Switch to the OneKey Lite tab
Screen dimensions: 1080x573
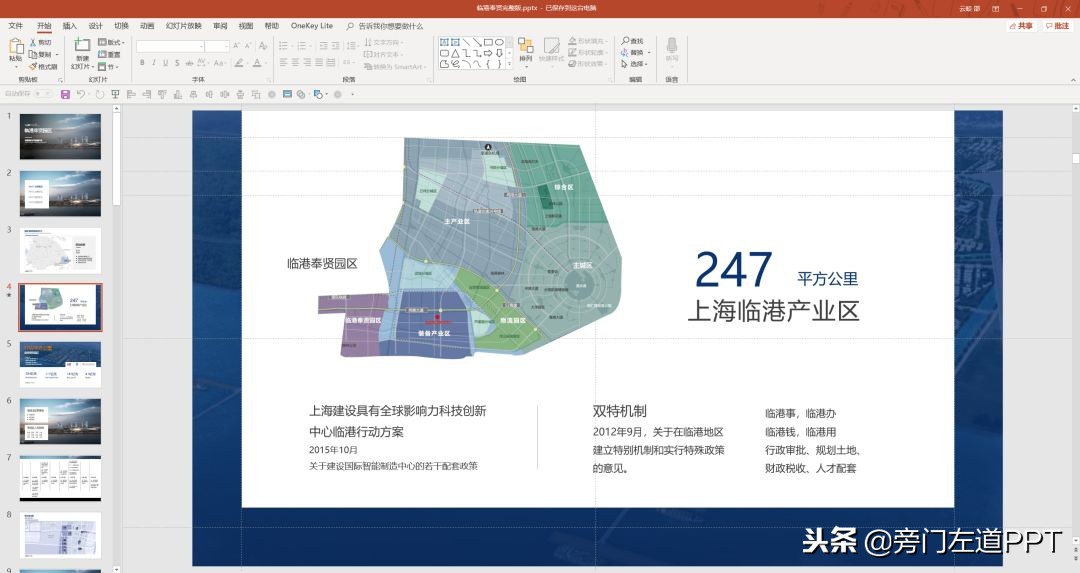311,25
